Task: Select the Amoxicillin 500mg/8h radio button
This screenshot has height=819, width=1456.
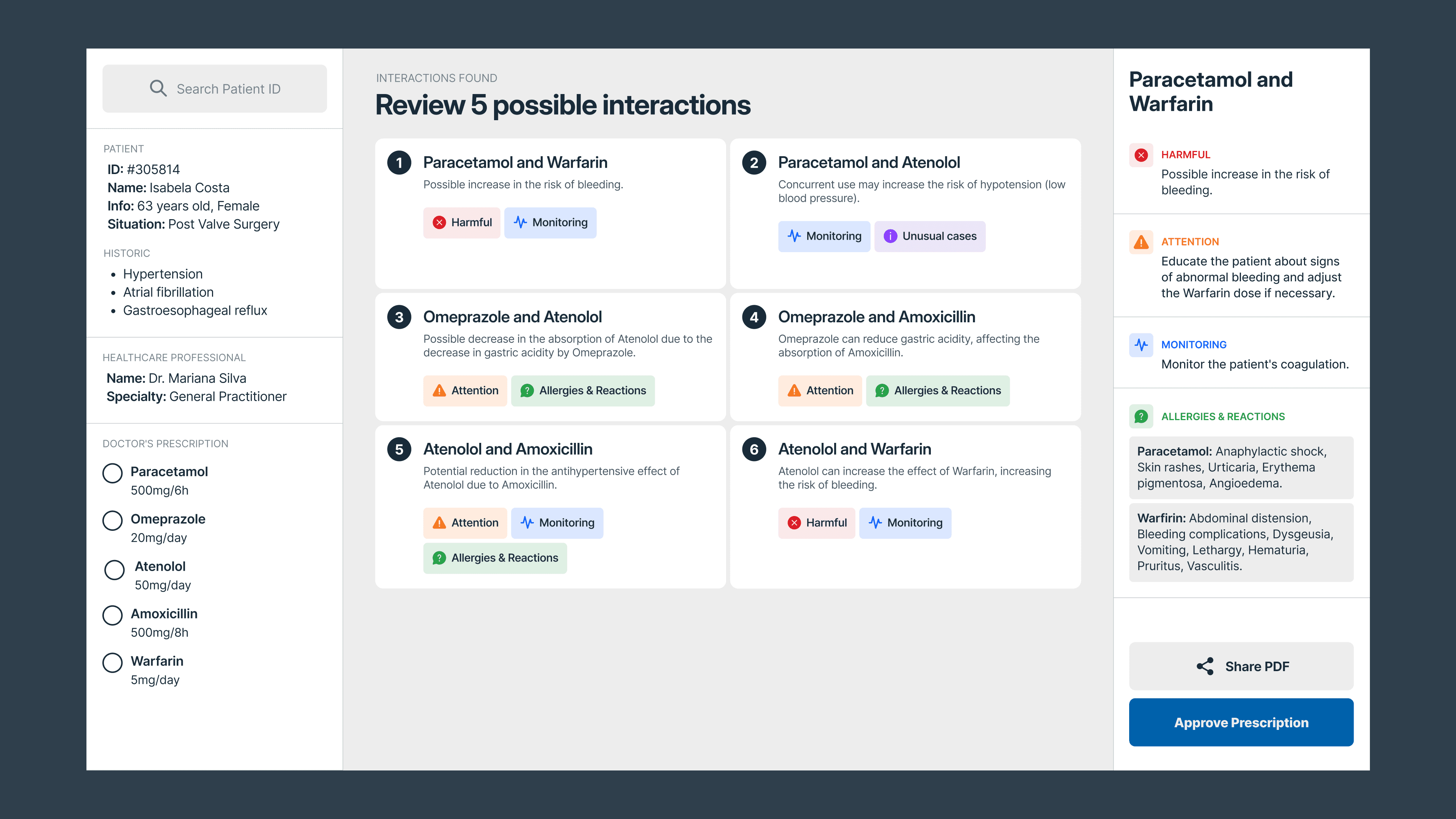Action: tap(113, 615)
